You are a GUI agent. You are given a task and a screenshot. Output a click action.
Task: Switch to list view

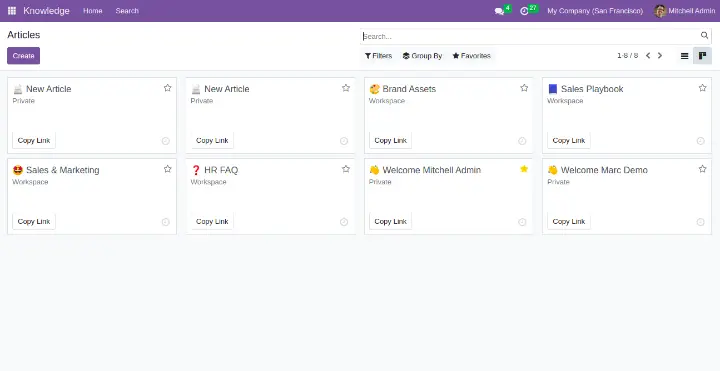pyautogui.click(x=684, y=56)
